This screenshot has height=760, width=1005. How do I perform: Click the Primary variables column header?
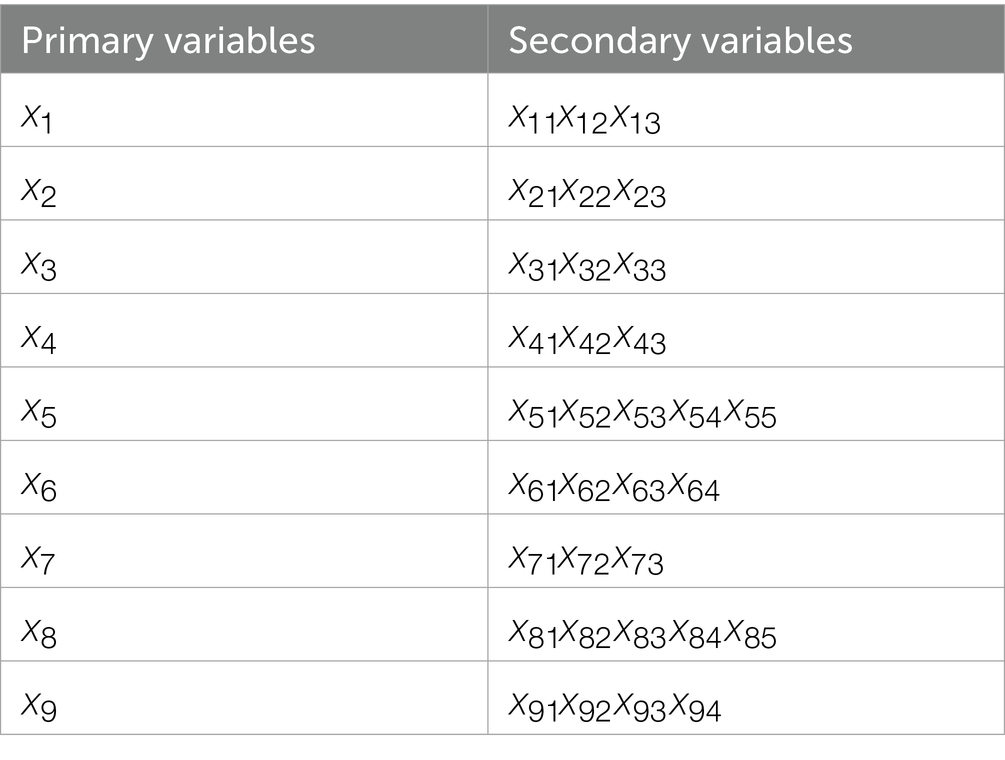[x=168, y=40]
